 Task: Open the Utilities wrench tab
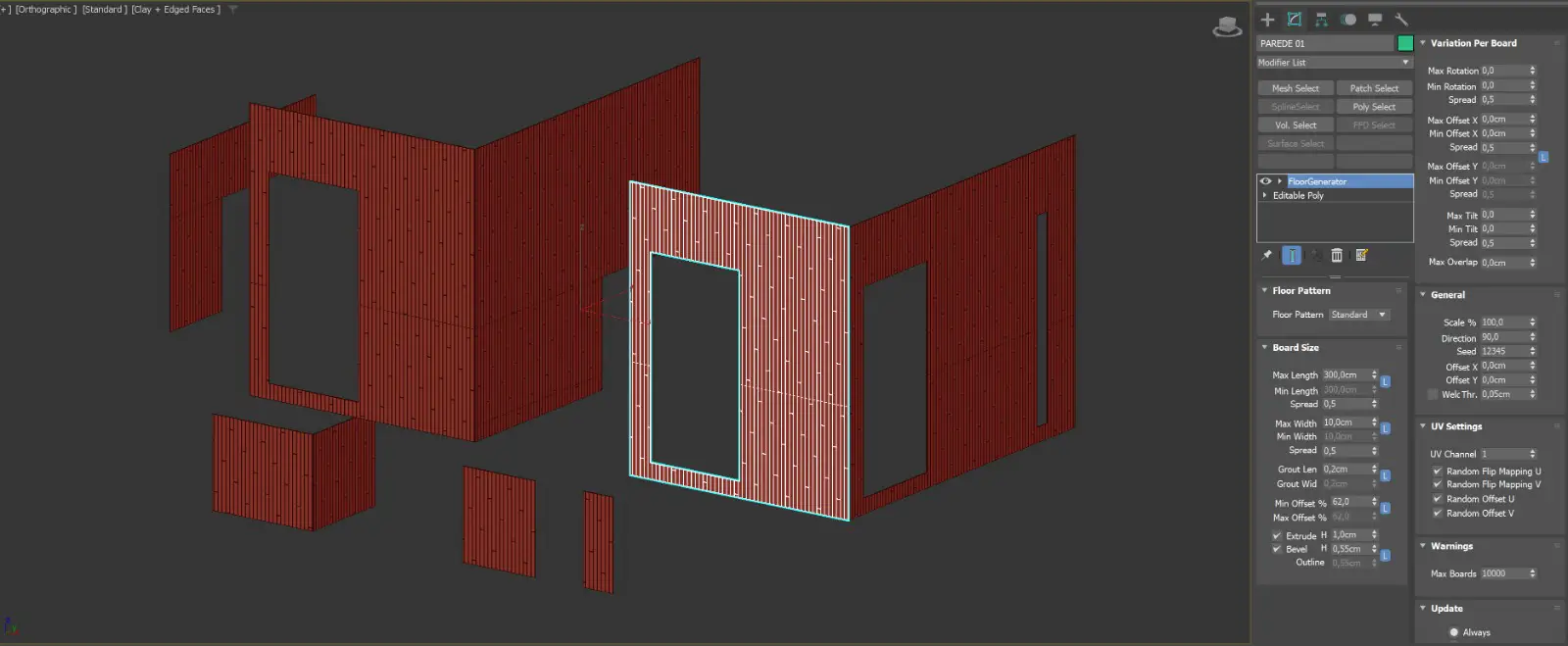click(1401, 19)
